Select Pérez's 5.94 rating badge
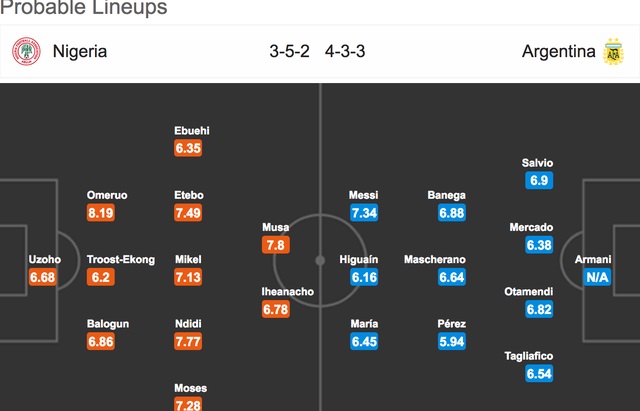 452,342
